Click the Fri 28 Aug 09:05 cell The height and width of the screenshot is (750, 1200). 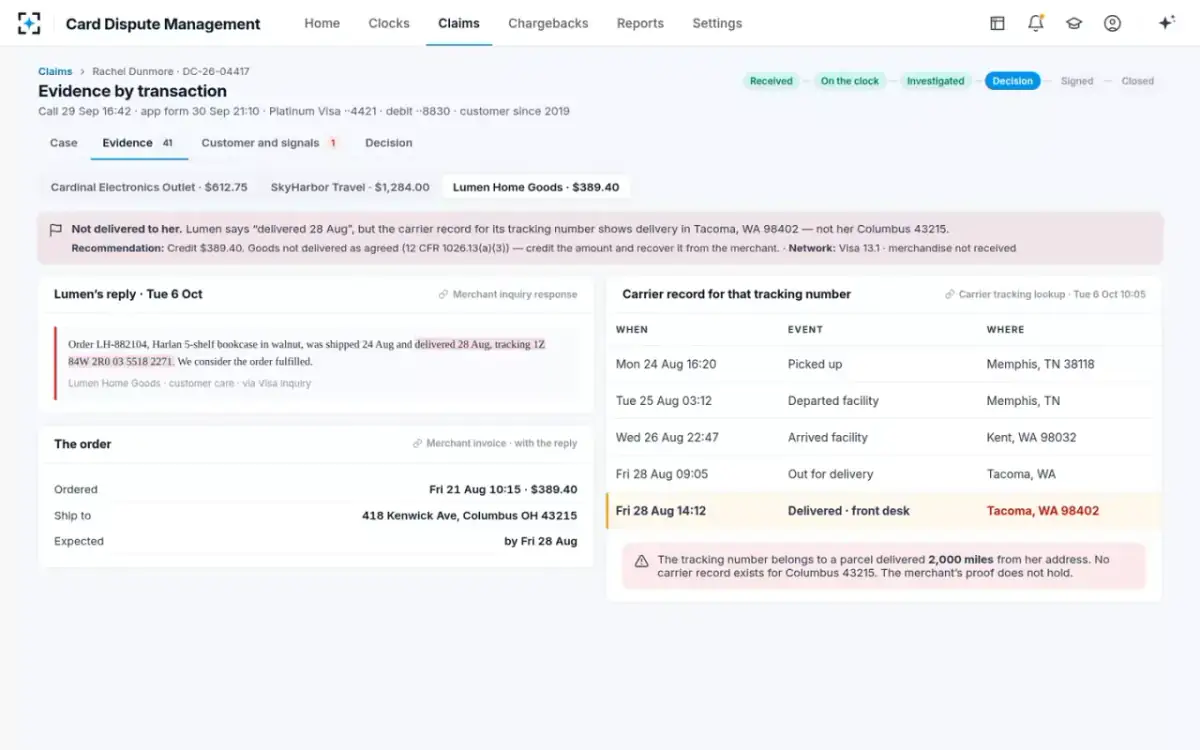[x=662, y=474]
